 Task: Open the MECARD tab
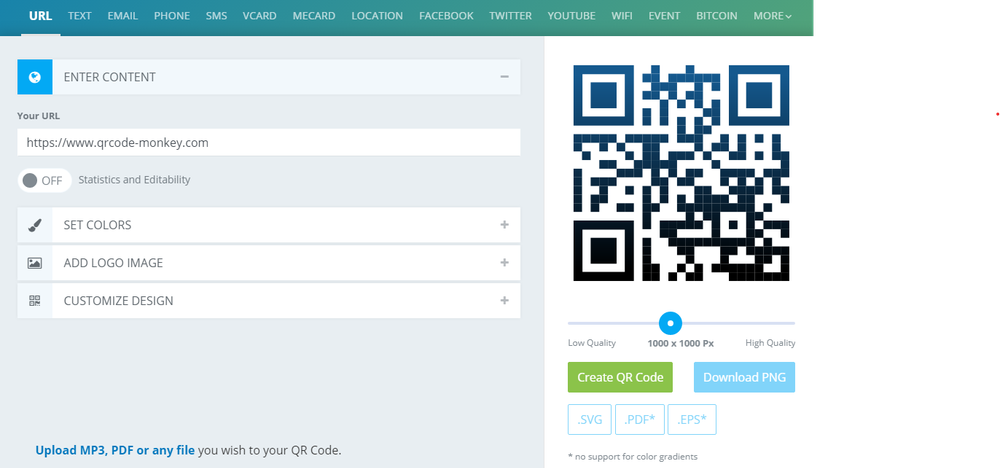[x=314, y=16]
